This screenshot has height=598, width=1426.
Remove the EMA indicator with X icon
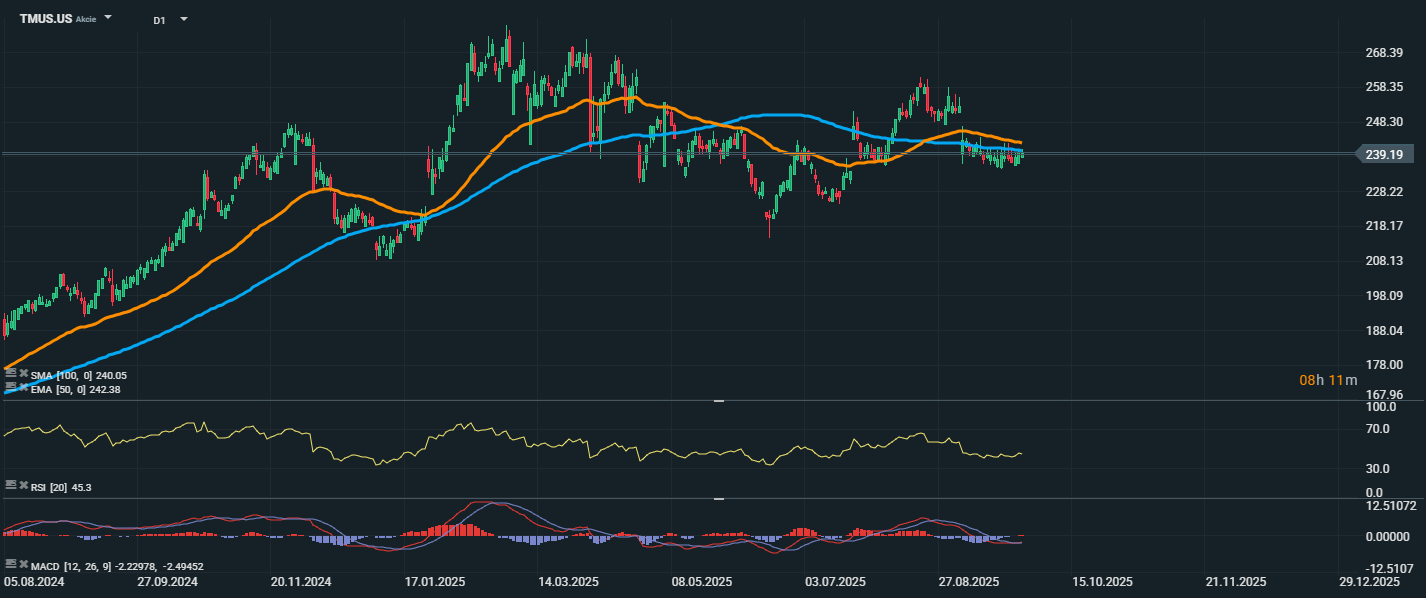pyautogui.click(x=23, y=386)
